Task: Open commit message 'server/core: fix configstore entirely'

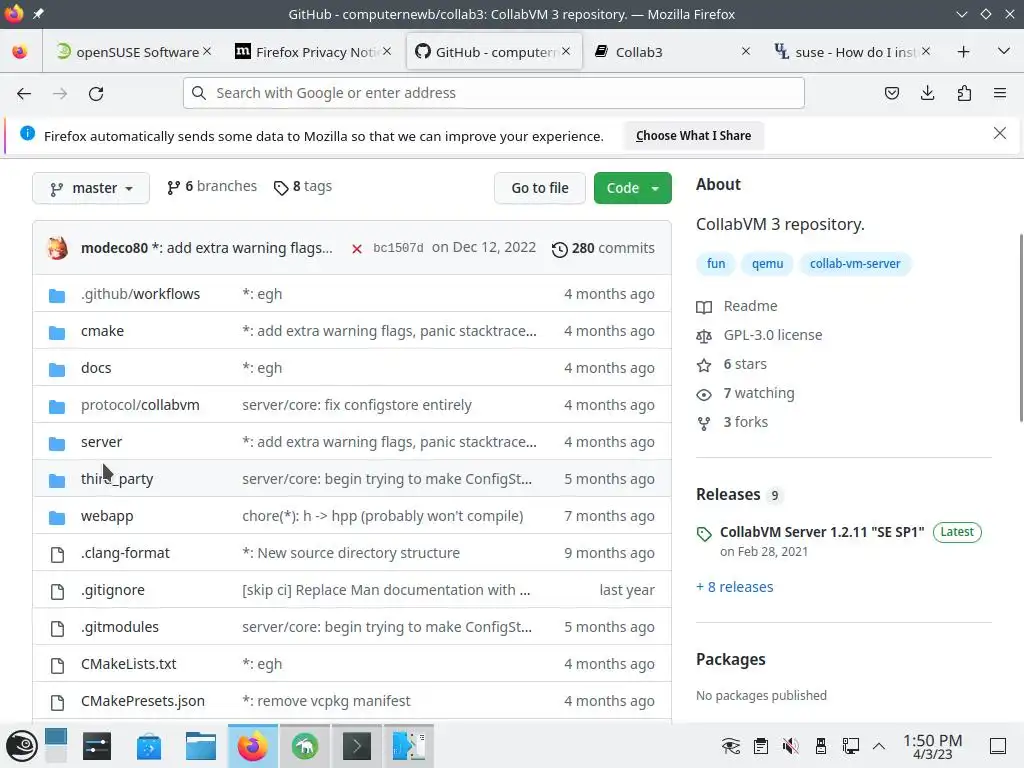Action: coord(357,405)
